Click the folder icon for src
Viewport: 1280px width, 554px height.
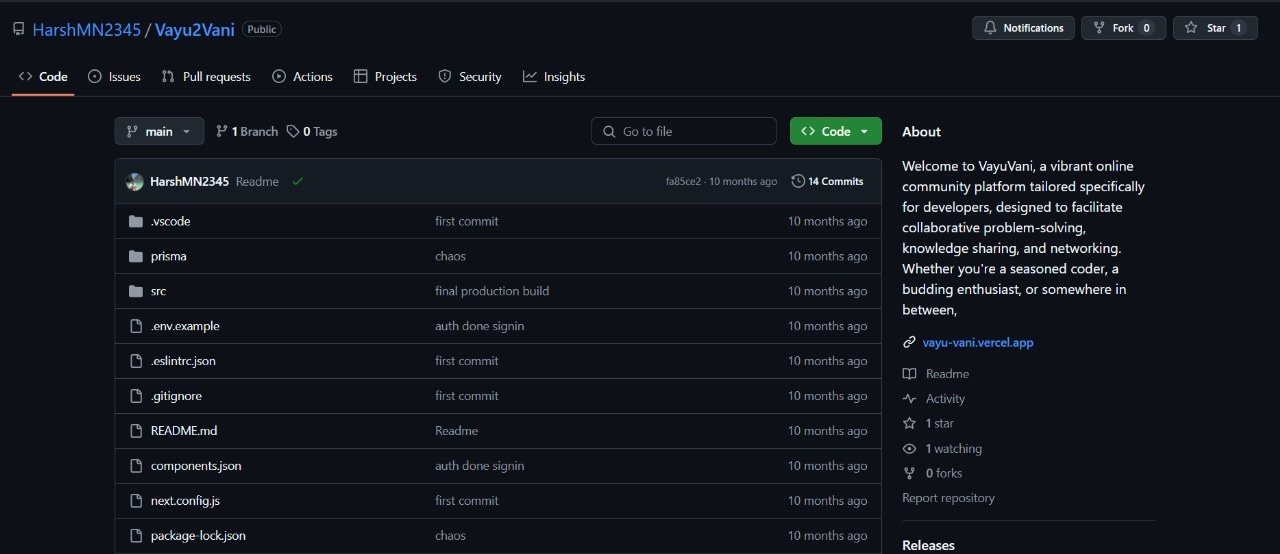coord(136,291)
